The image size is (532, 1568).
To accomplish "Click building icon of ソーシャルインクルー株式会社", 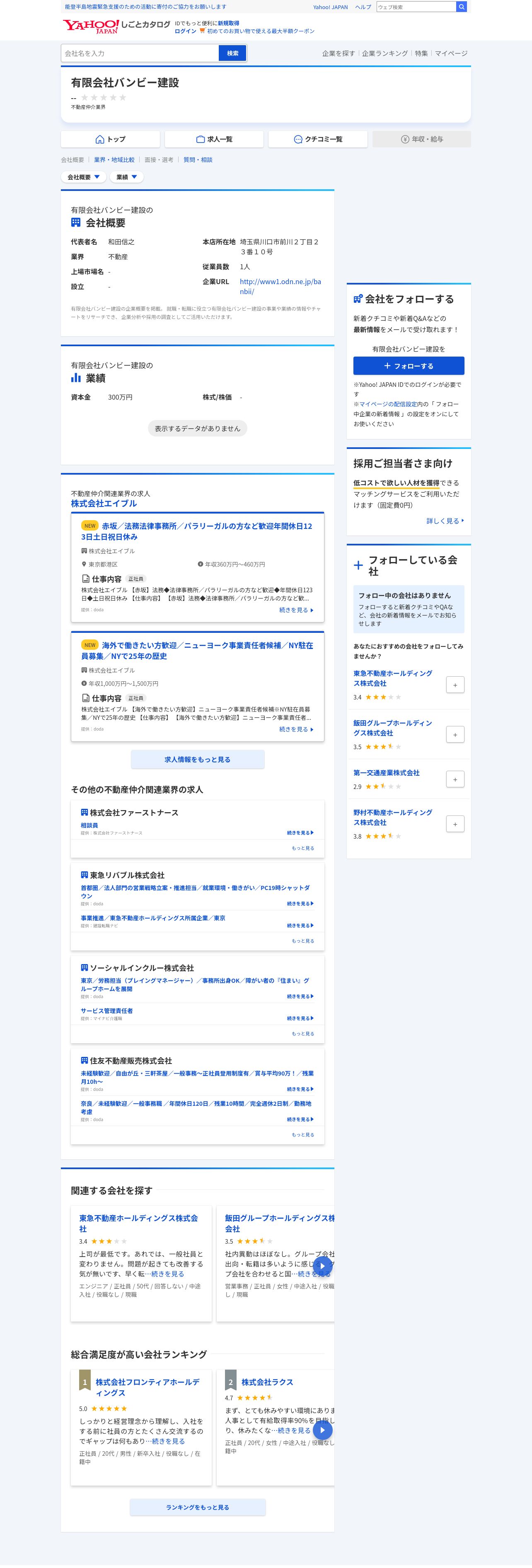I will [x=85, y=967].
